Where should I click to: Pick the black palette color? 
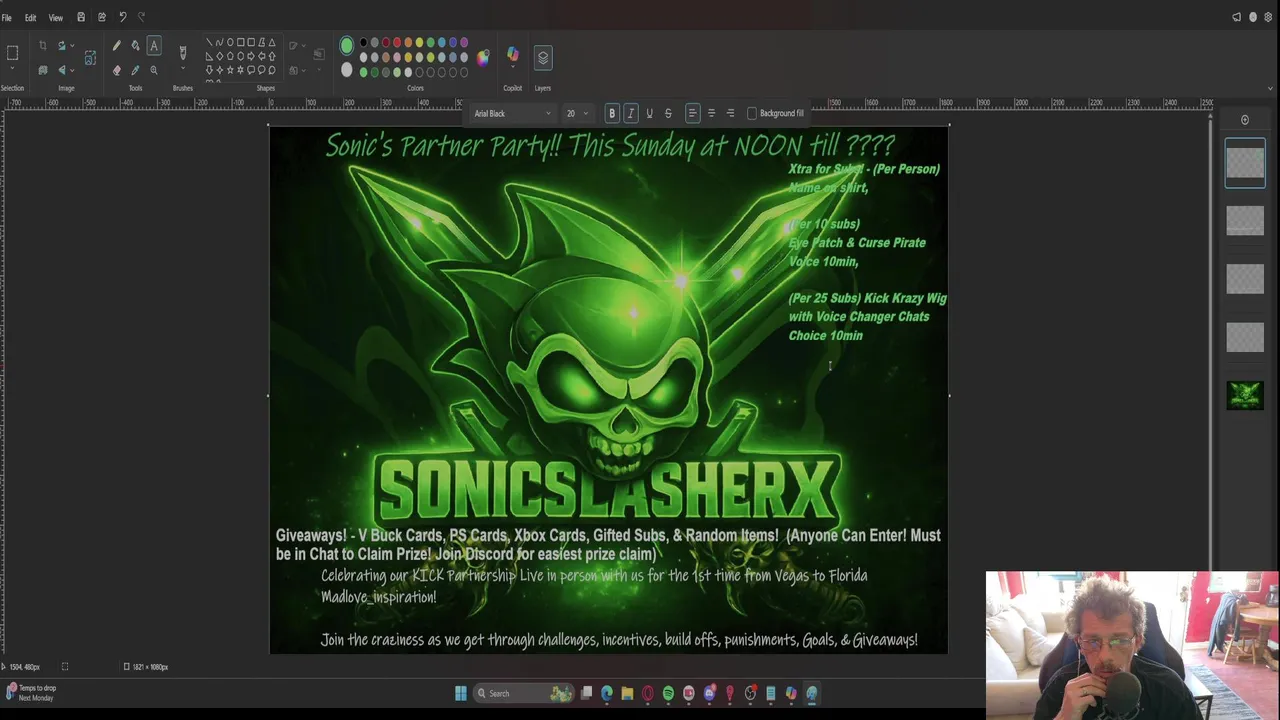click(x=363, y=43)
